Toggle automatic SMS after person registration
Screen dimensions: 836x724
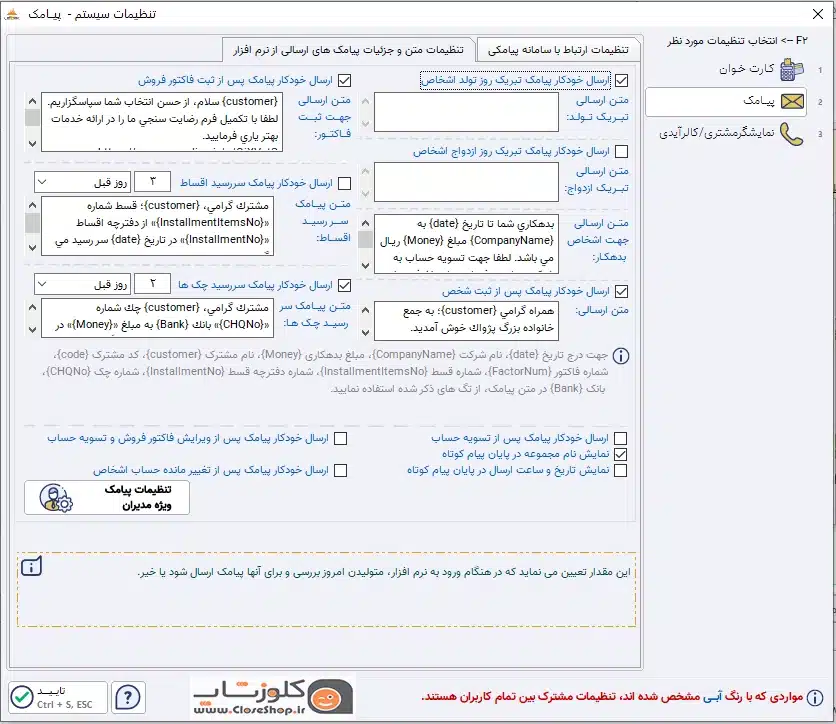621,291
